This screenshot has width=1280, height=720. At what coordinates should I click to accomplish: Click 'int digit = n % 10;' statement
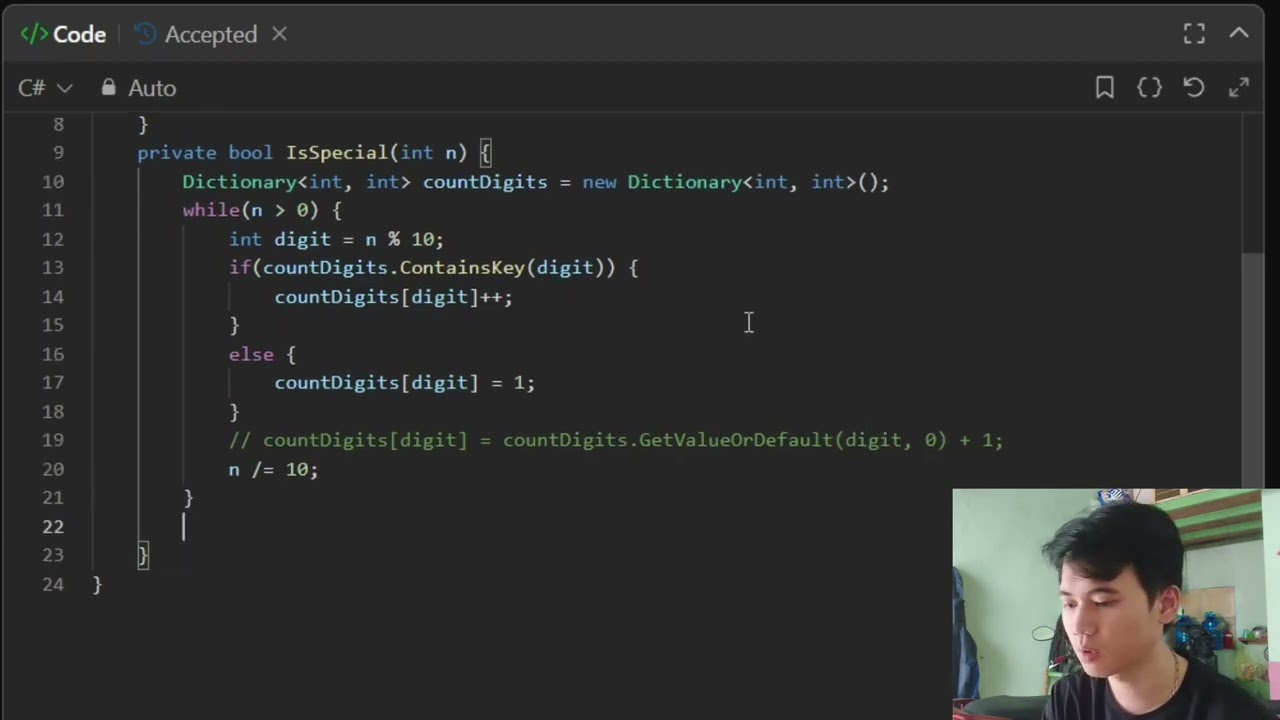point(336,239)
